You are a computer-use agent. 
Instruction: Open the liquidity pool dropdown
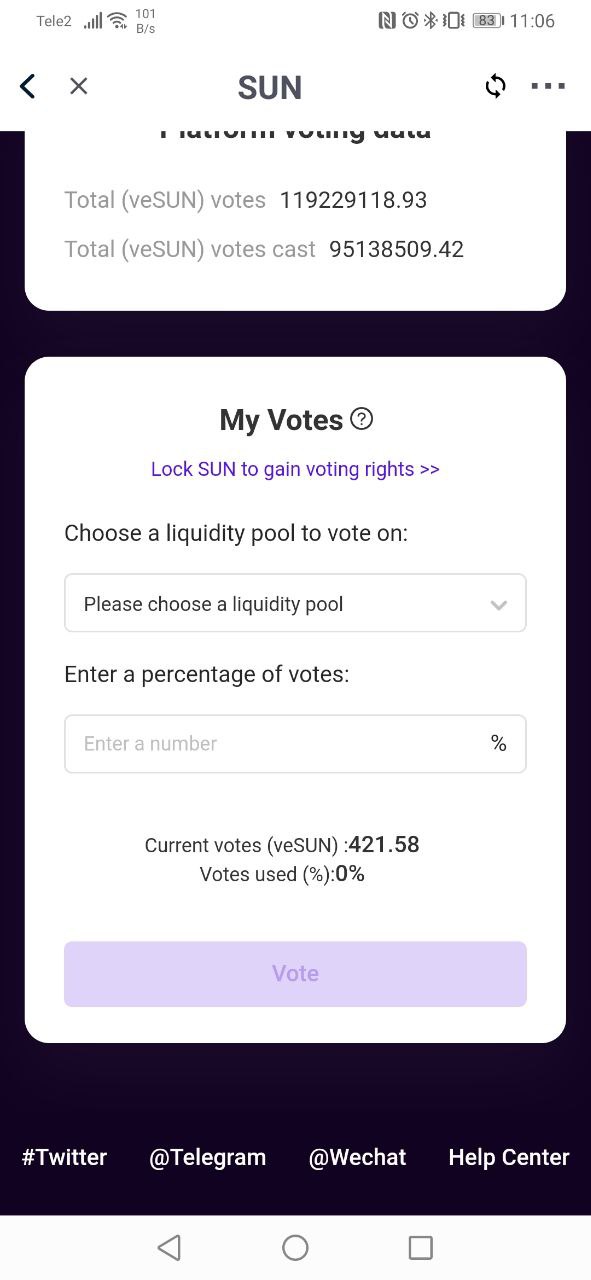[x=295, y=603]
